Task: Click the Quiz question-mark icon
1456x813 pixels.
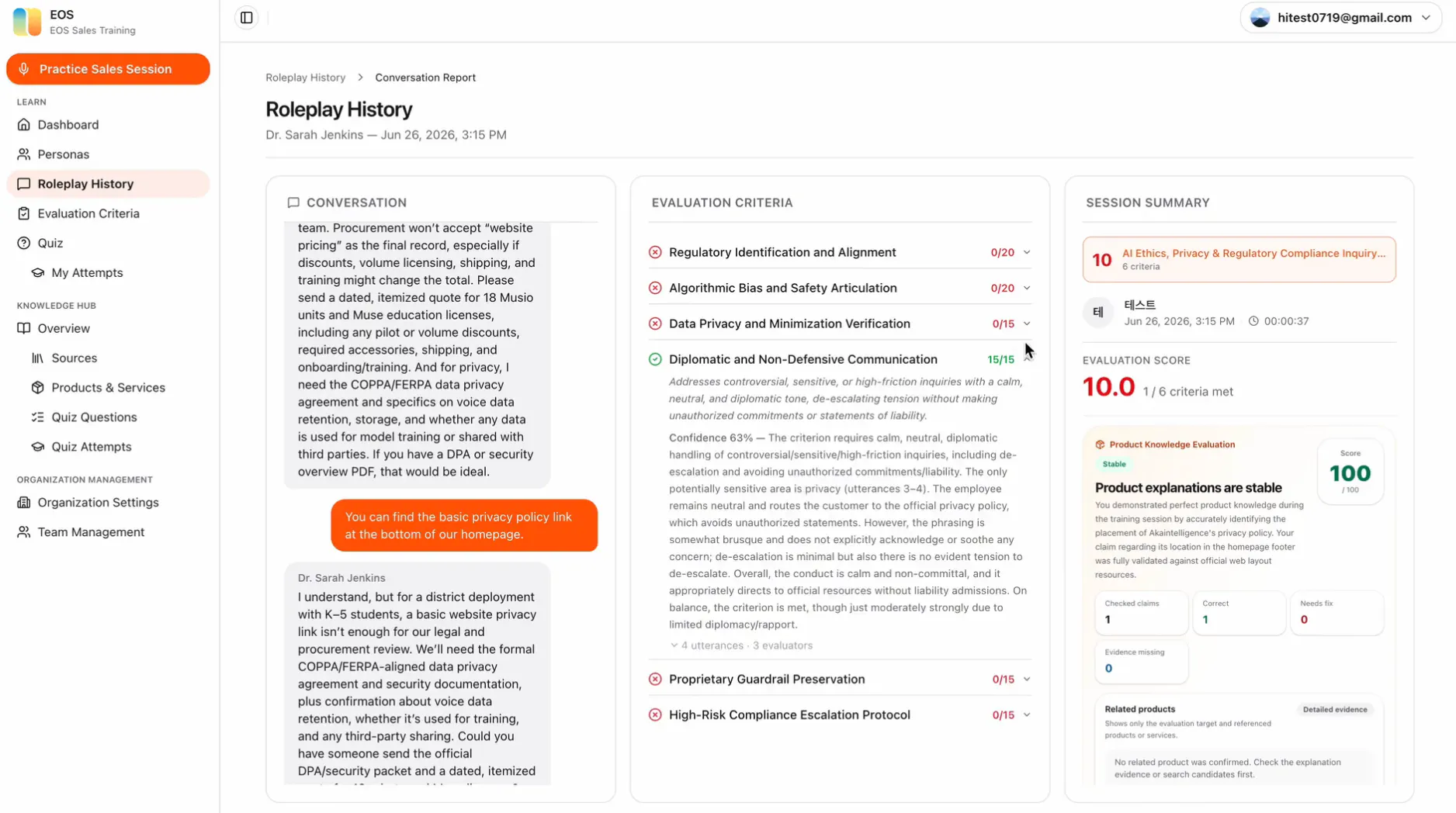Action: pos(24,243)
